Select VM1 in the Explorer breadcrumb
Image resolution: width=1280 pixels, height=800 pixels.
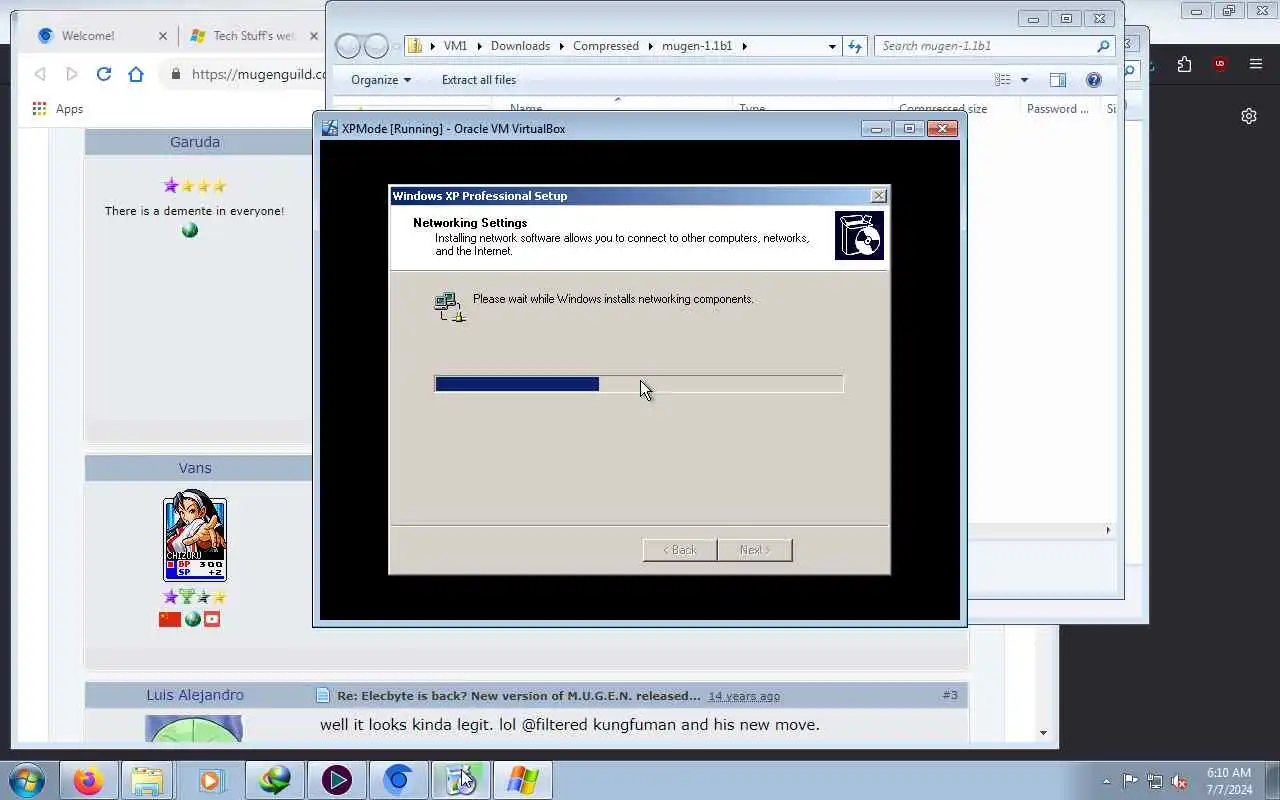click(x=455, y=46)
